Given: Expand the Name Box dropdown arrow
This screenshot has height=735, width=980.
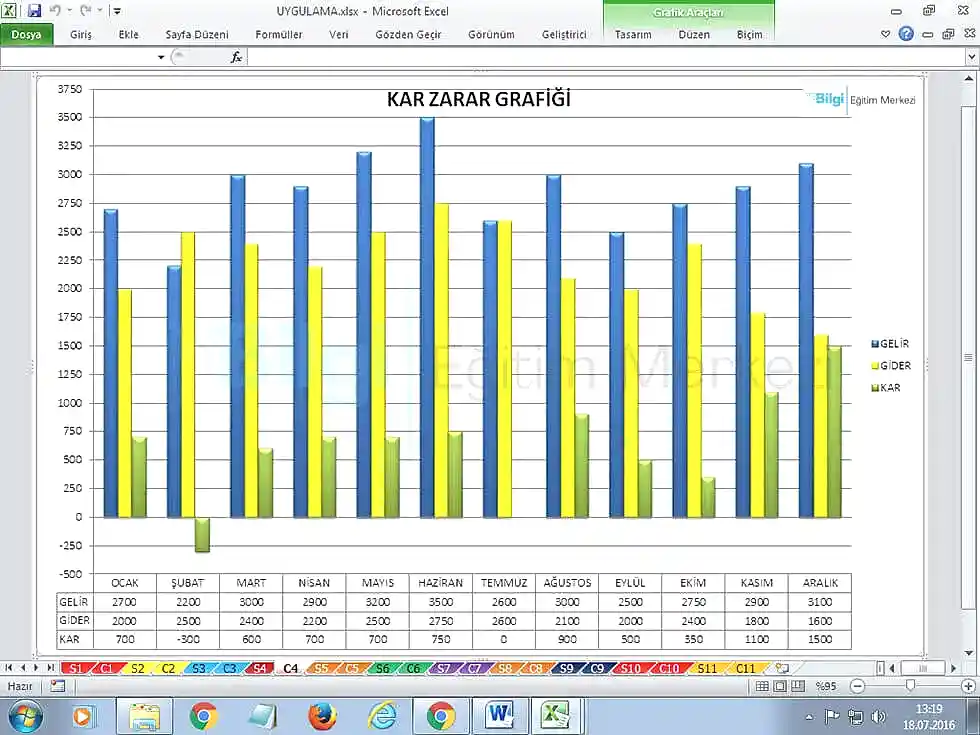Looking at the screenshot, I should [161, 57].
